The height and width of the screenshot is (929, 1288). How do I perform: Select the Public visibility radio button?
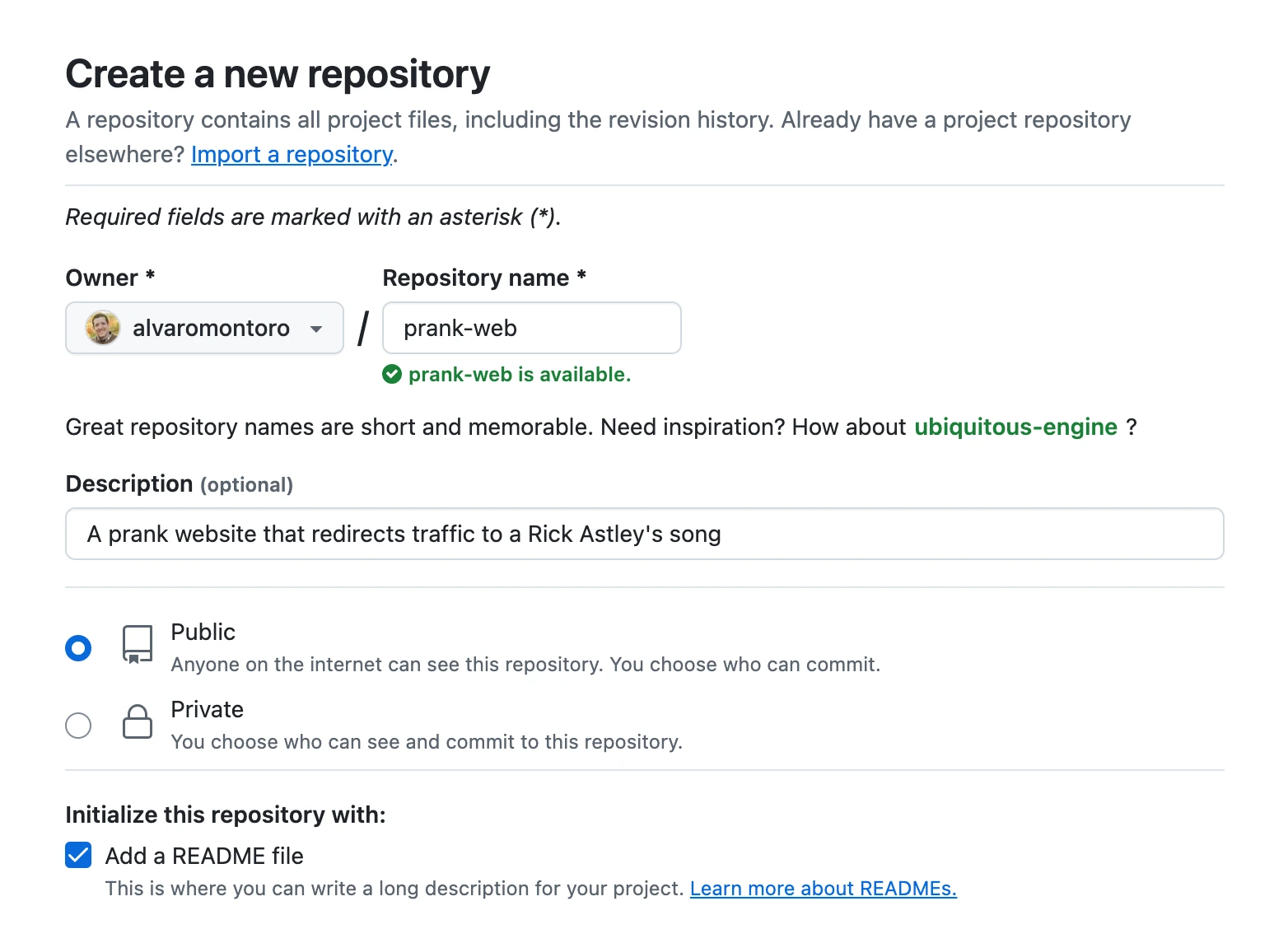[x=78, y=648]
